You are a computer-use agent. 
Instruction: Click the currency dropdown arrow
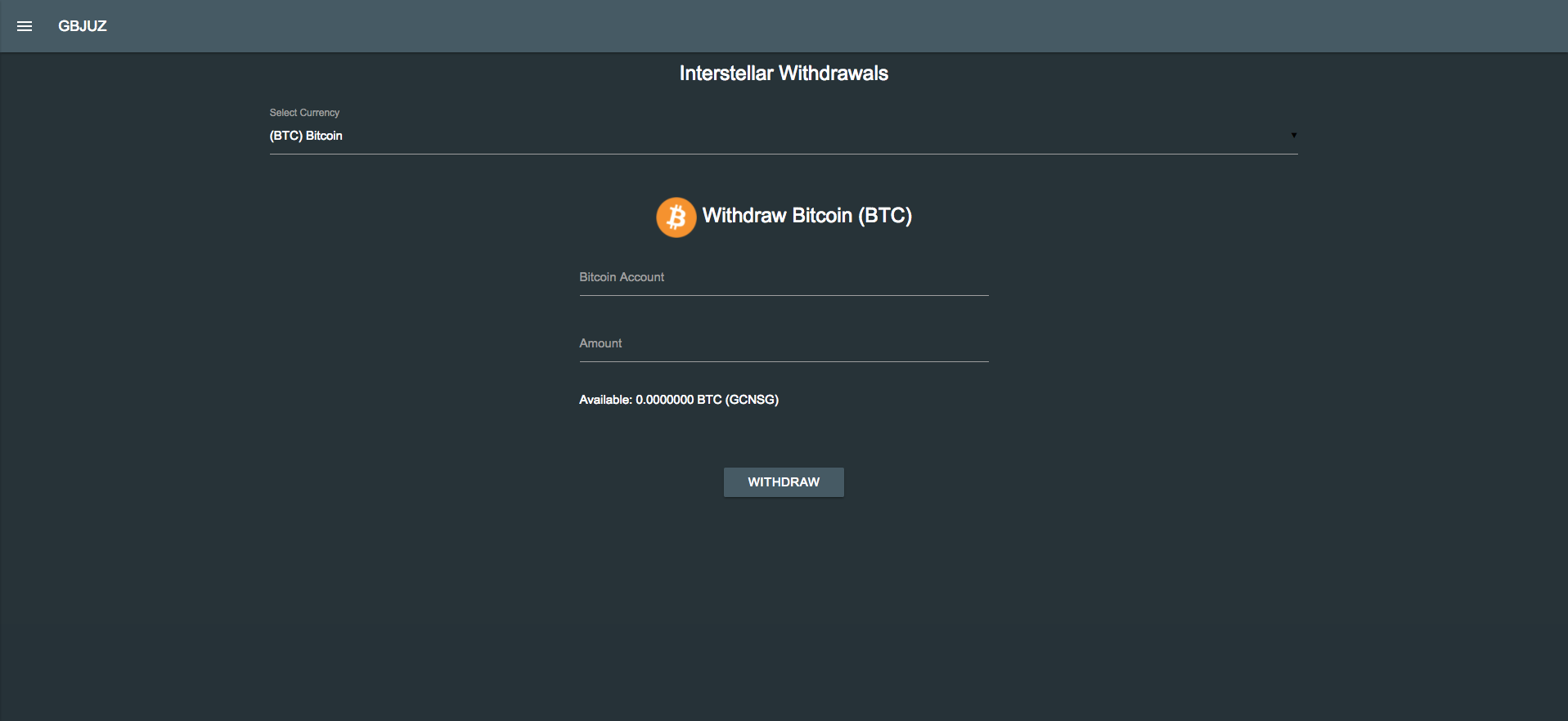(1294, 135)
